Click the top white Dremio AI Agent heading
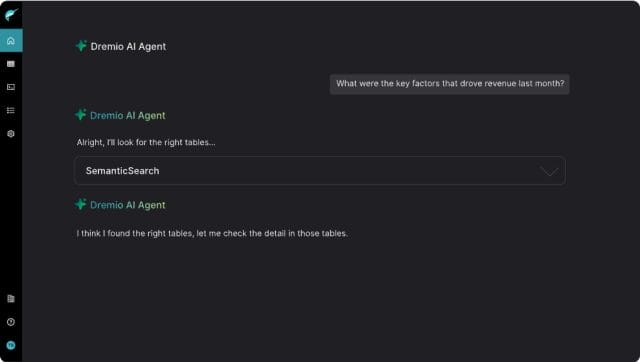Screen dimensions: 640x362 pyautogui.click(x=128, y=47)
